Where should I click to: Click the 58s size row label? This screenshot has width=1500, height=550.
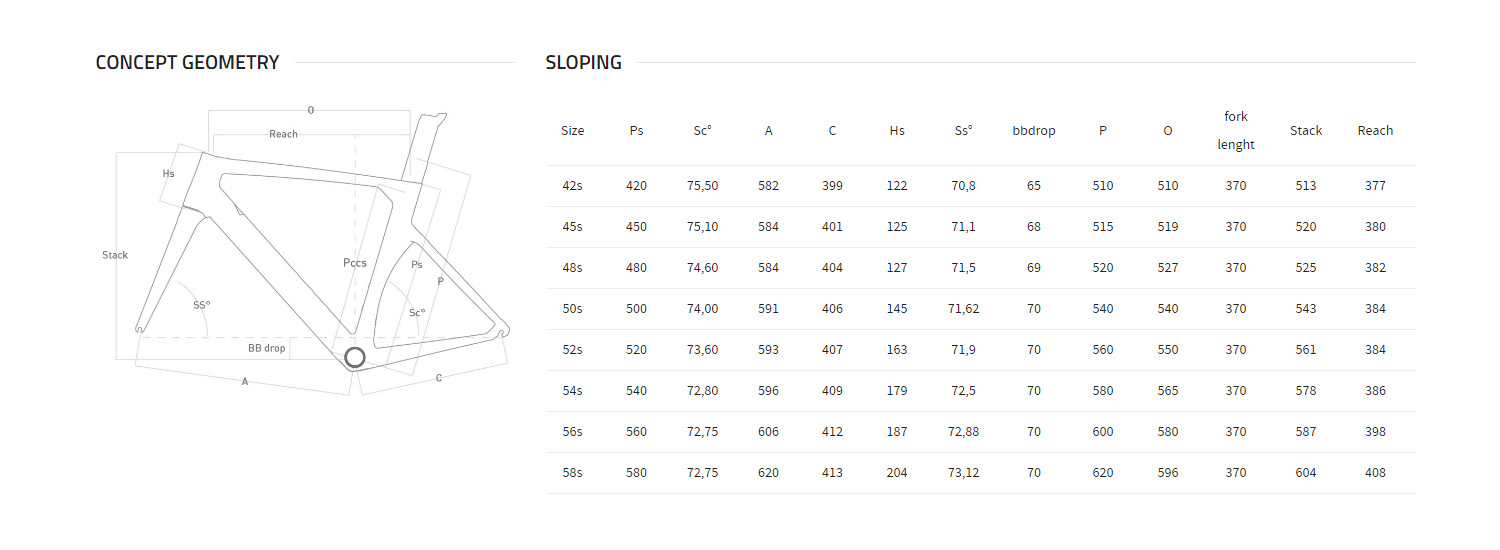tap(572, 473)
